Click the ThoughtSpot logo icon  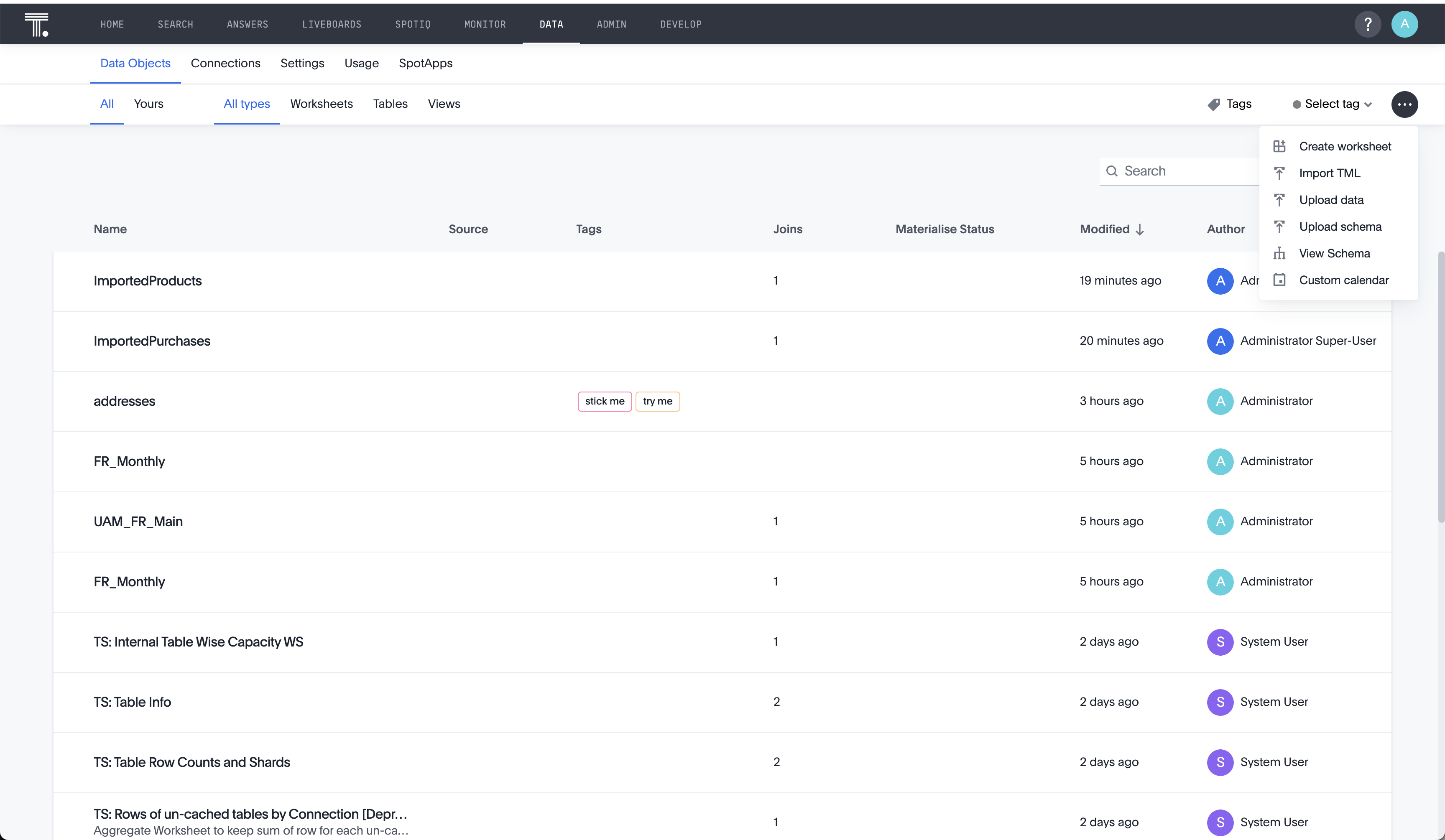click(x=37, y=24)
